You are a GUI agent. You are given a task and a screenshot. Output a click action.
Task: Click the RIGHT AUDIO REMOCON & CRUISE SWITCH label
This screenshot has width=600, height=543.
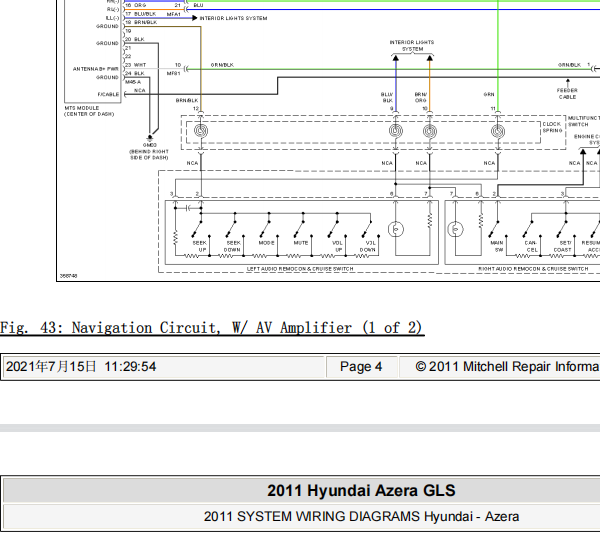pyautogui.click(x=533, y=269)
